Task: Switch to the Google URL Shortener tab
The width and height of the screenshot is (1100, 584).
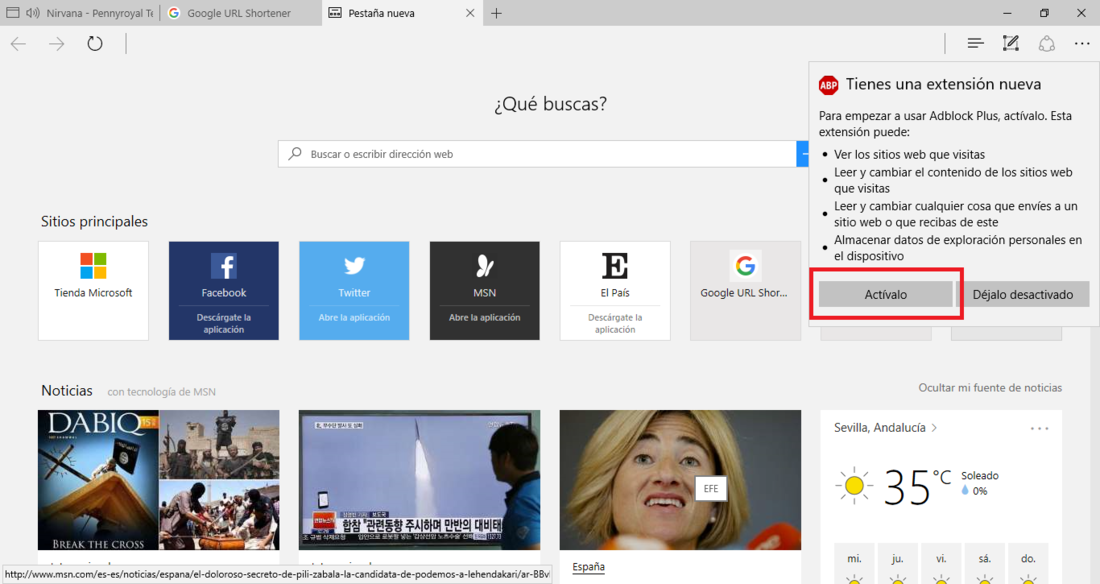Action: [x=240, y=13]
